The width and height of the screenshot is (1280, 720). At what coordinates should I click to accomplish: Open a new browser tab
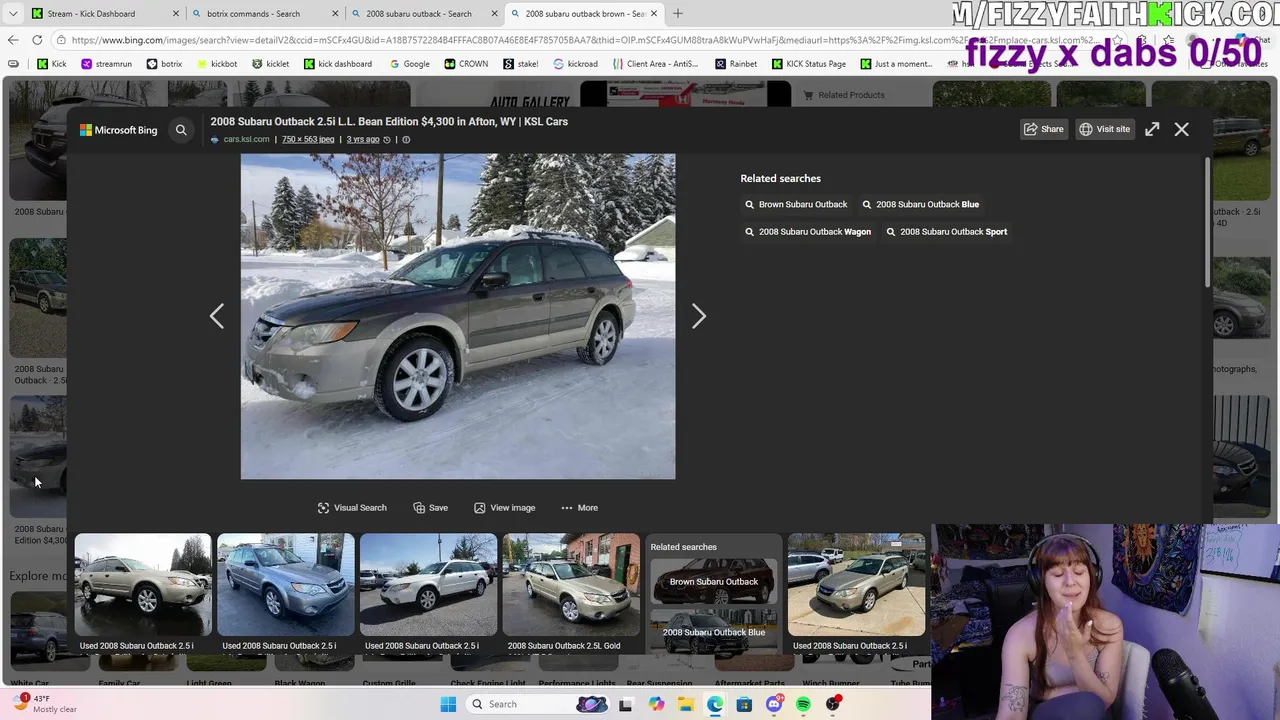point(678,14)
